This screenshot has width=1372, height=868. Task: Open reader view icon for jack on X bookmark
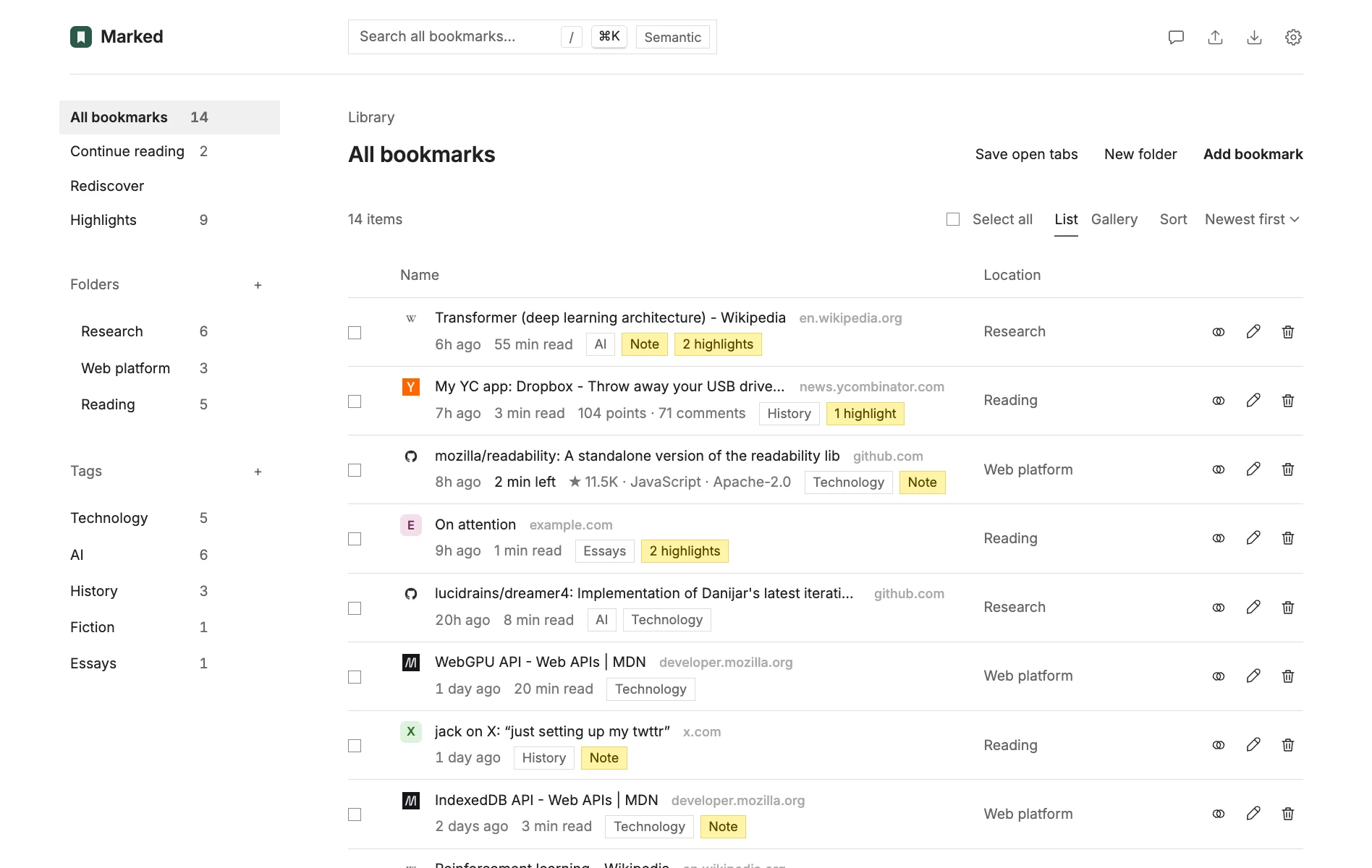(1219, 745)
